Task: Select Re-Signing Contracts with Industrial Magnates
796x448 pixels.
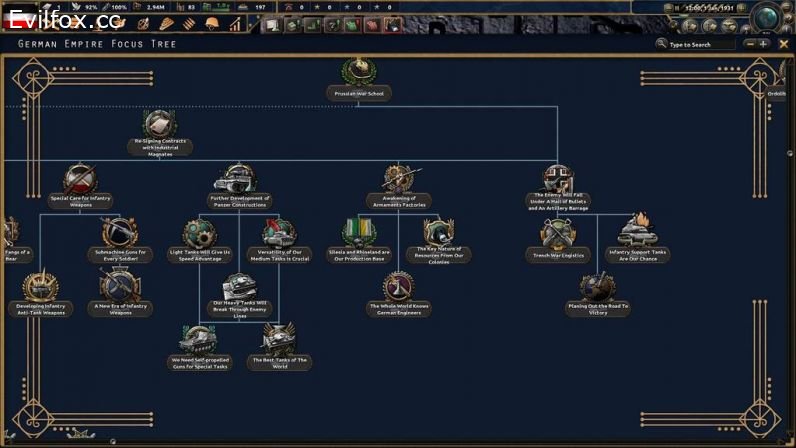Action: 159,128
